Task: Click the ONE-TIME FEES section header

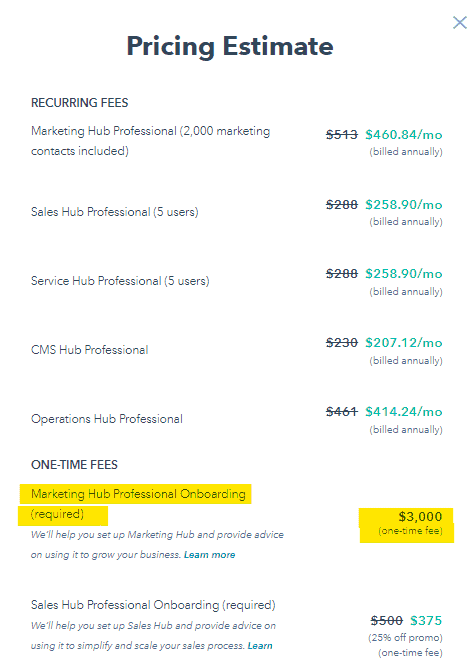Action: point(74,465)
